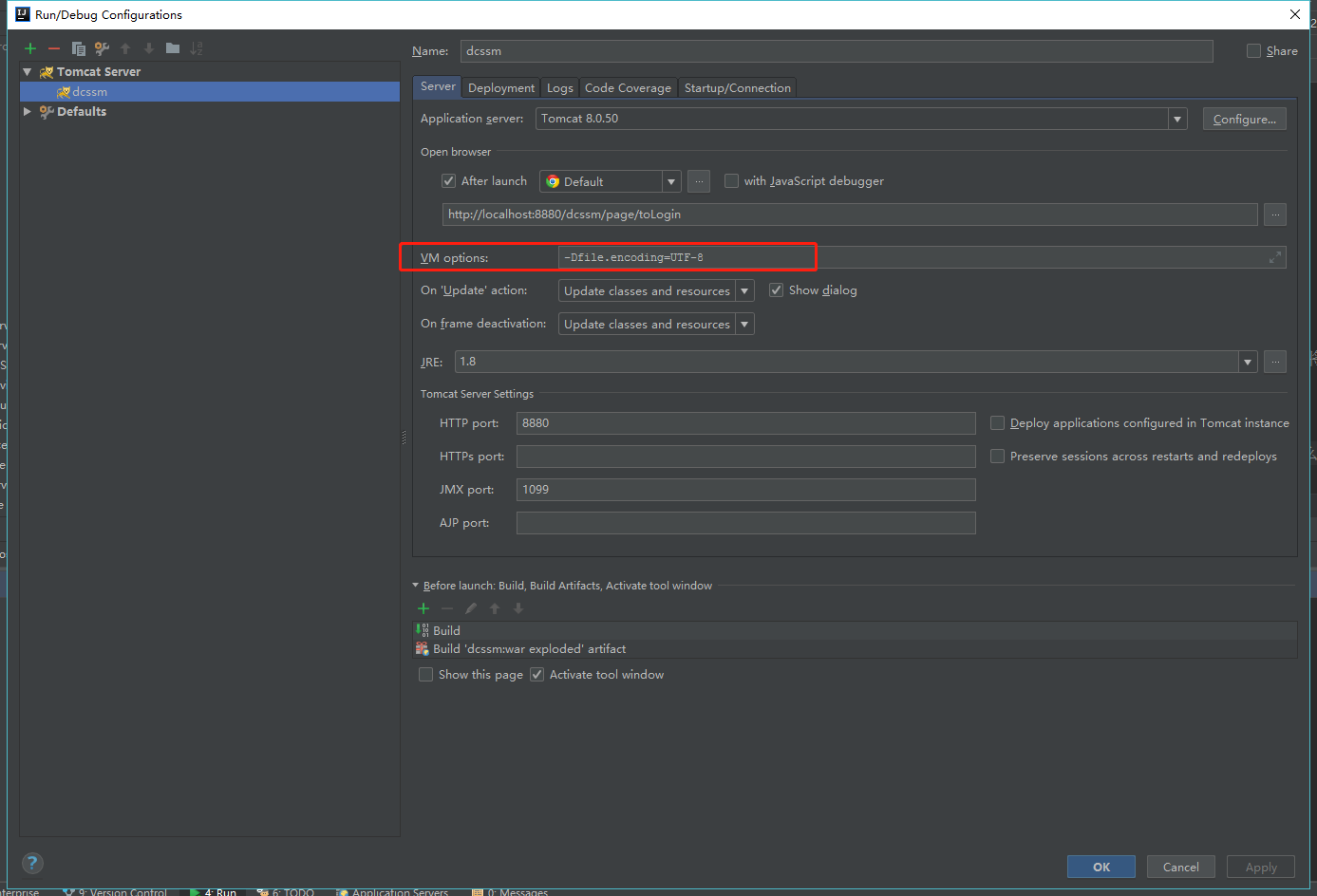1317x896 pixels.
Task: Copy the selected configuration
Action: coord(78,48)
